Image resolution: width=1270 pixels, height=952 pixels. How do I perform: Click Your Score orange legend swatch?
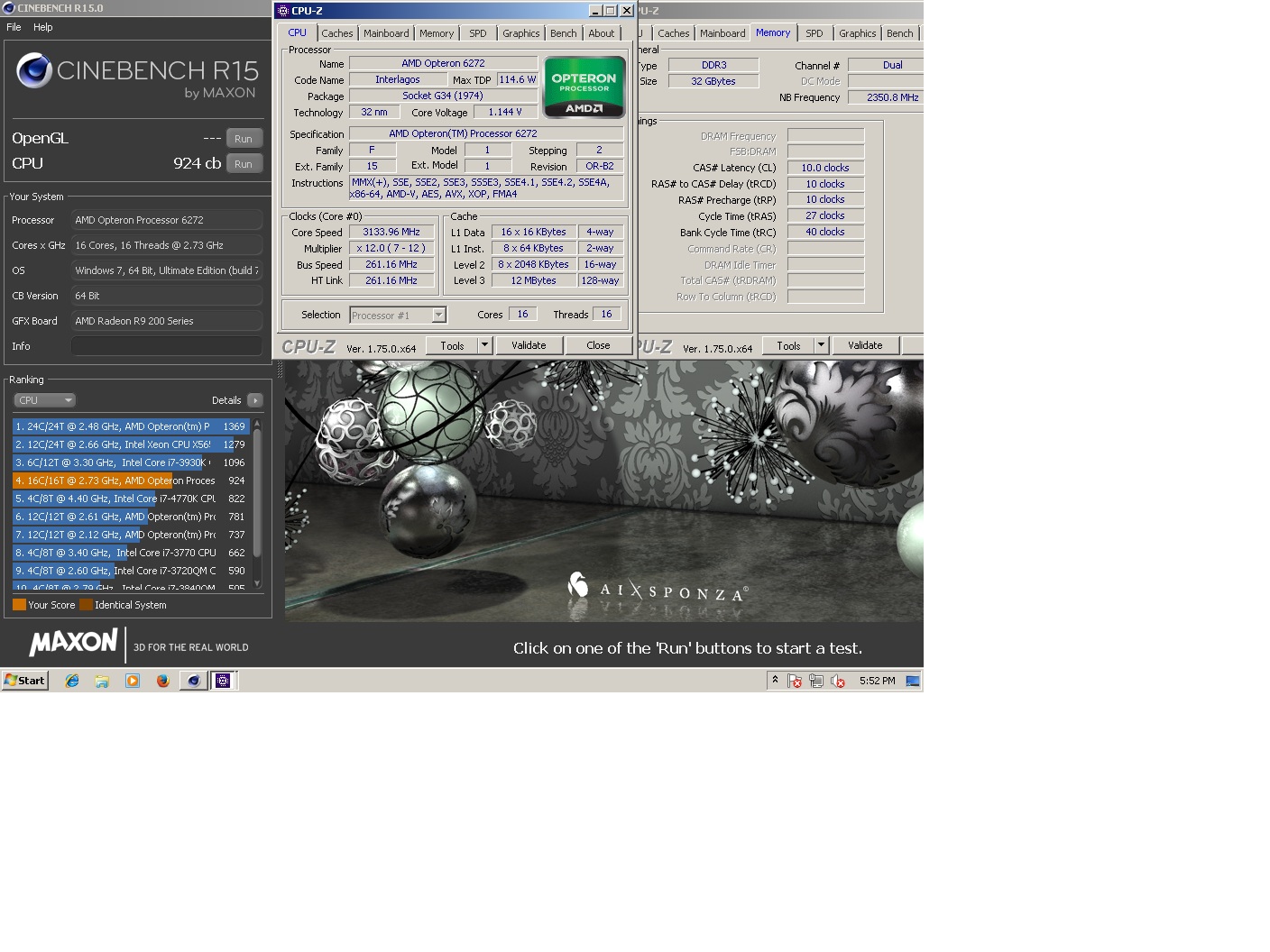[19, 605]
